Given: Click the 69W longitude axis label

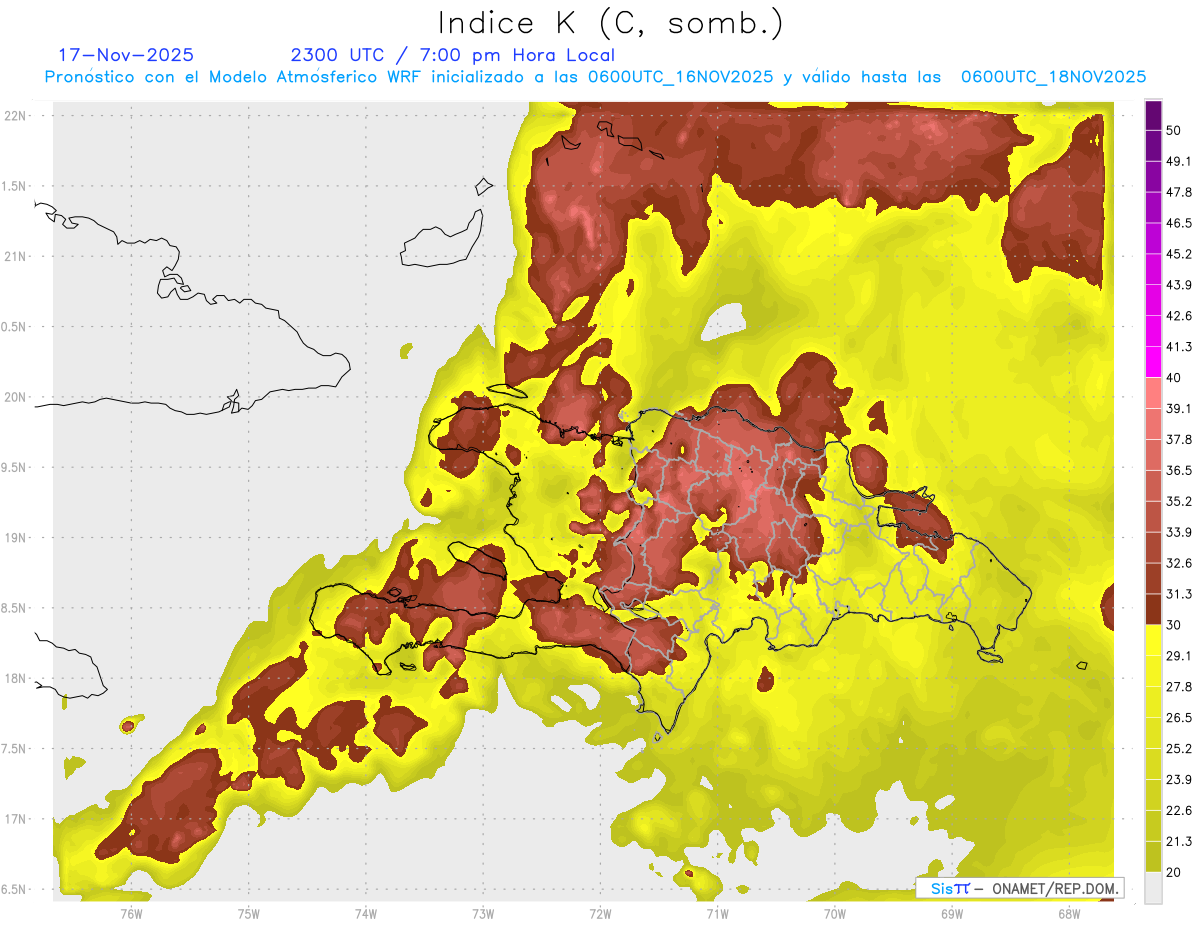Looking at the screenshot, I should point(951,913).
